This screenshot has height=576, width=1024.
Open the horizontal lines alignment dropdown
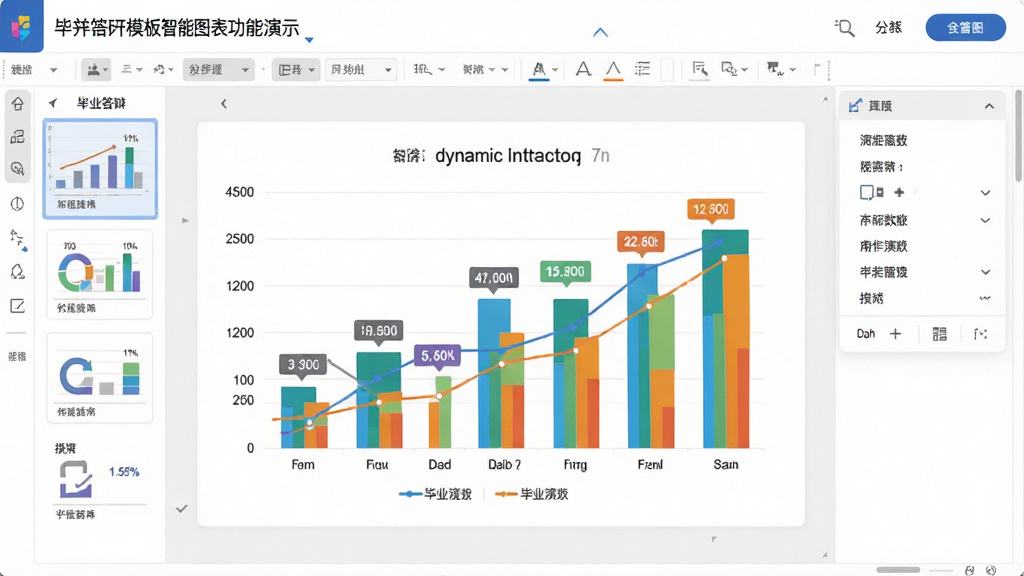(x=131, y=69)
